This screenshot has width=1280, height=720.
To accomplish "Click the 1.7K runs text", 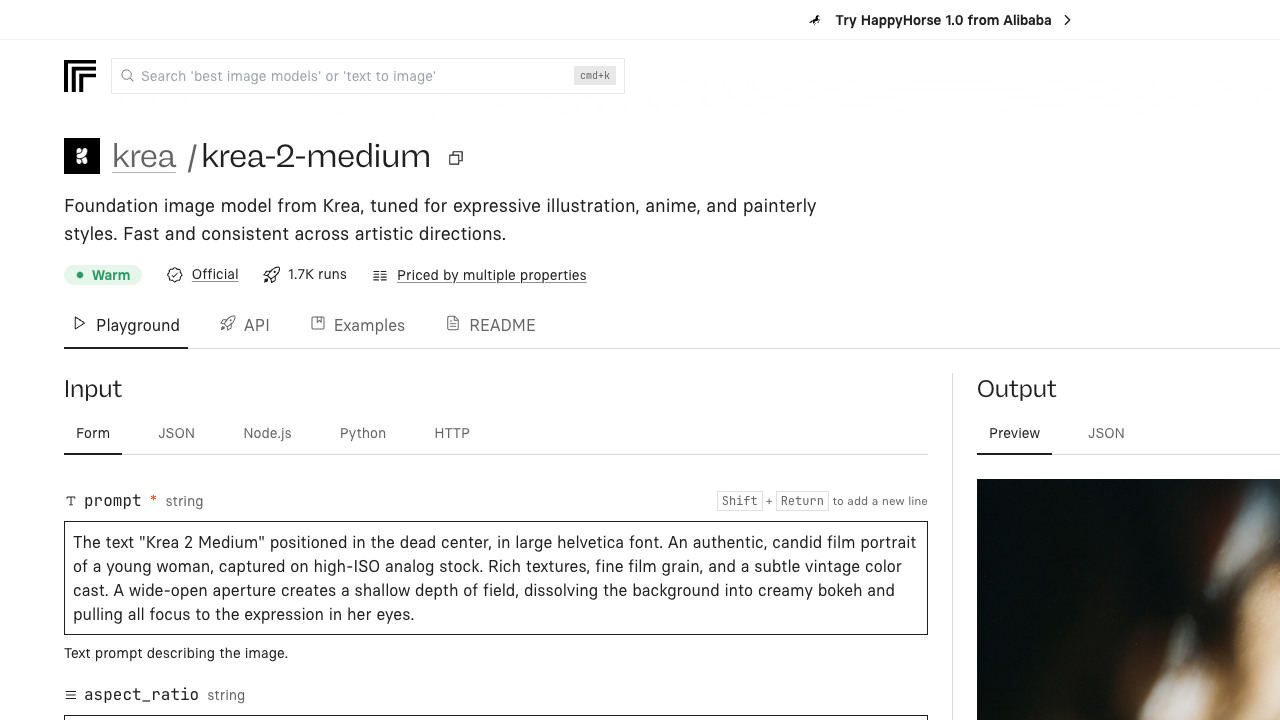I will 317,274.
